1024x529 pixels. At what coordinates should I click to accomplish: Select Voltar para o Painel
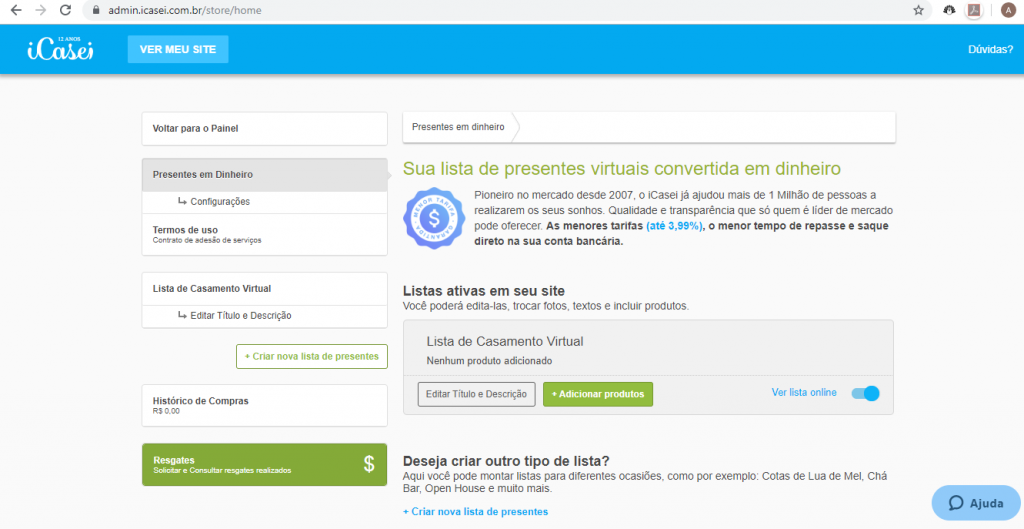coord(264,129)
